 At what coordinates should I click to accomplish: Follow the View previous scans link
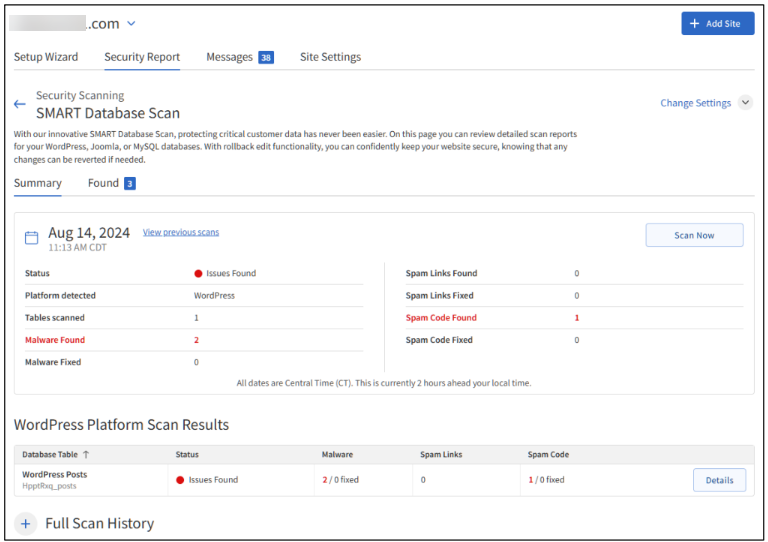point(181,232)
